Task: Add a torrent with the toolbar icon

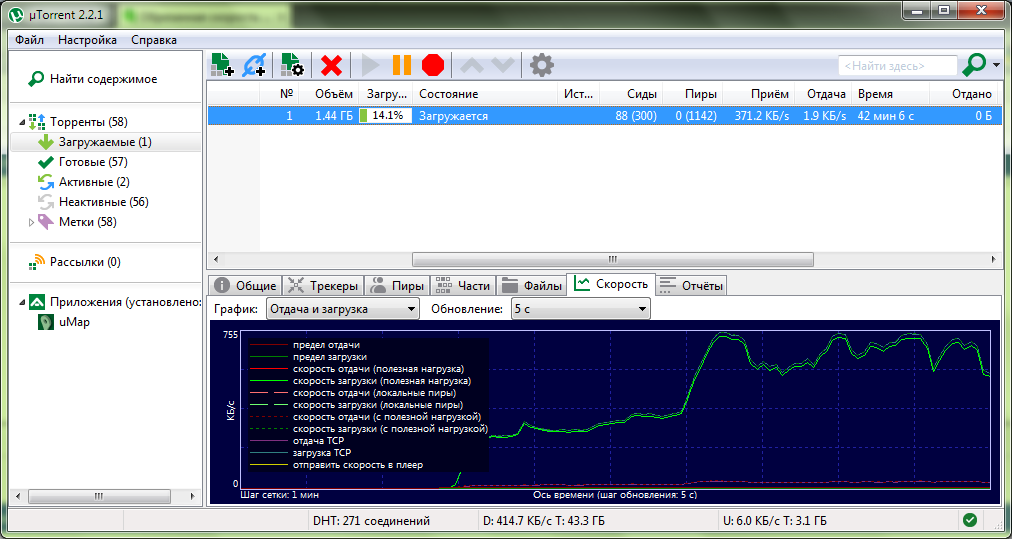Action: coord(223,65)
